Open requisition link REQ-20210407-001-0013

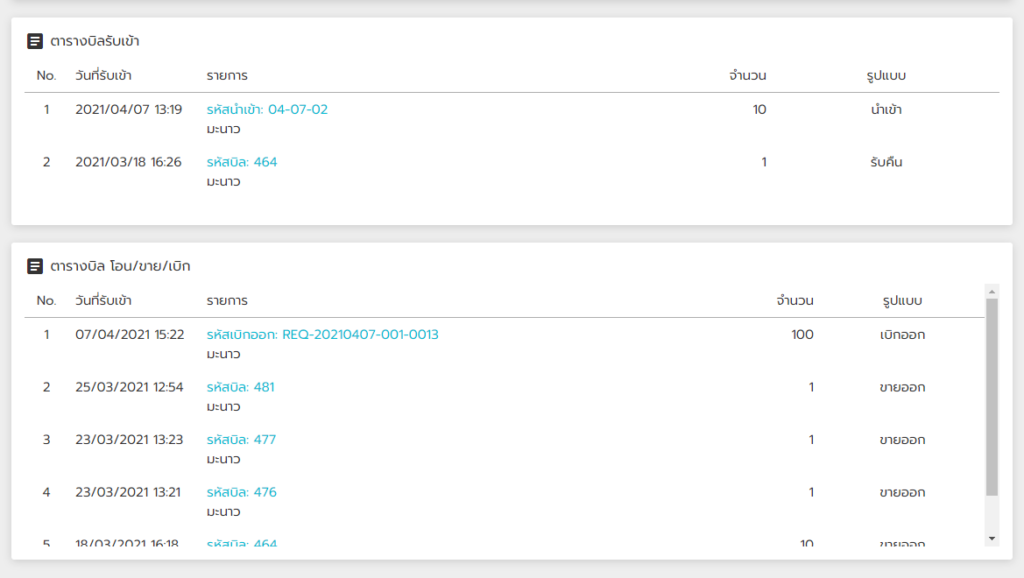coord(323,334)
